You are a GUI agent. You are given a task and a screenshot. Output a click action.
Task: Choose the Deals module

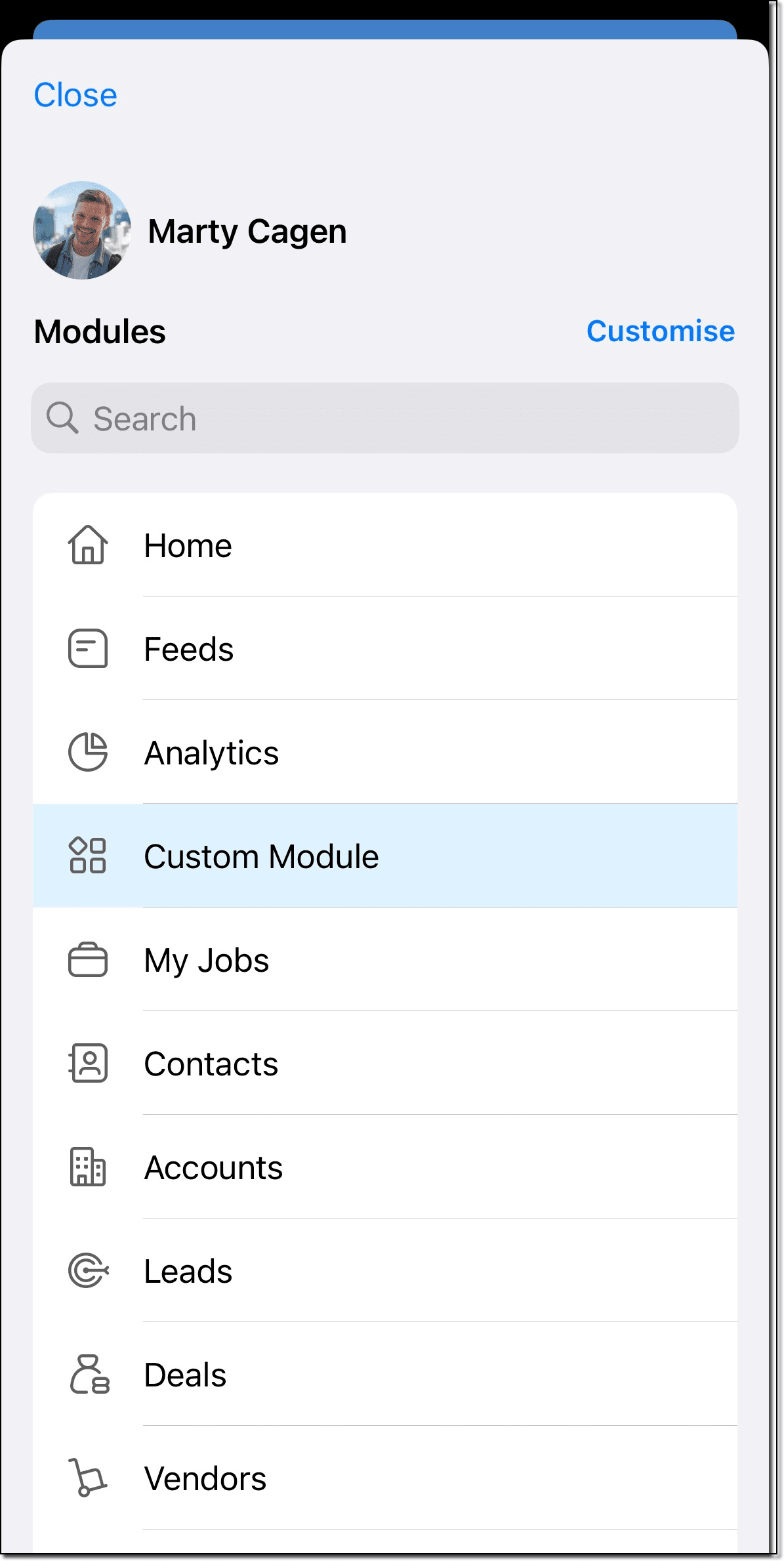pos(186,1375)
